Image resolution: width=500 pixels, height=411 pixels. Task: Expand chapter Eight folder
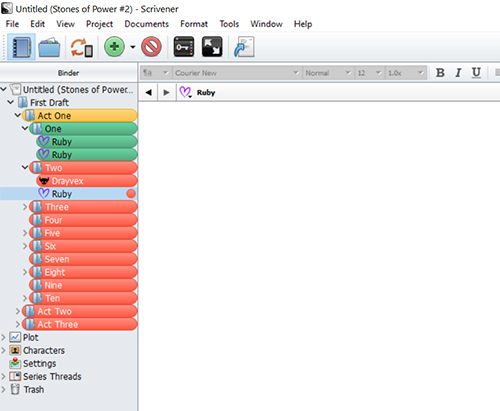coord(25,272)
